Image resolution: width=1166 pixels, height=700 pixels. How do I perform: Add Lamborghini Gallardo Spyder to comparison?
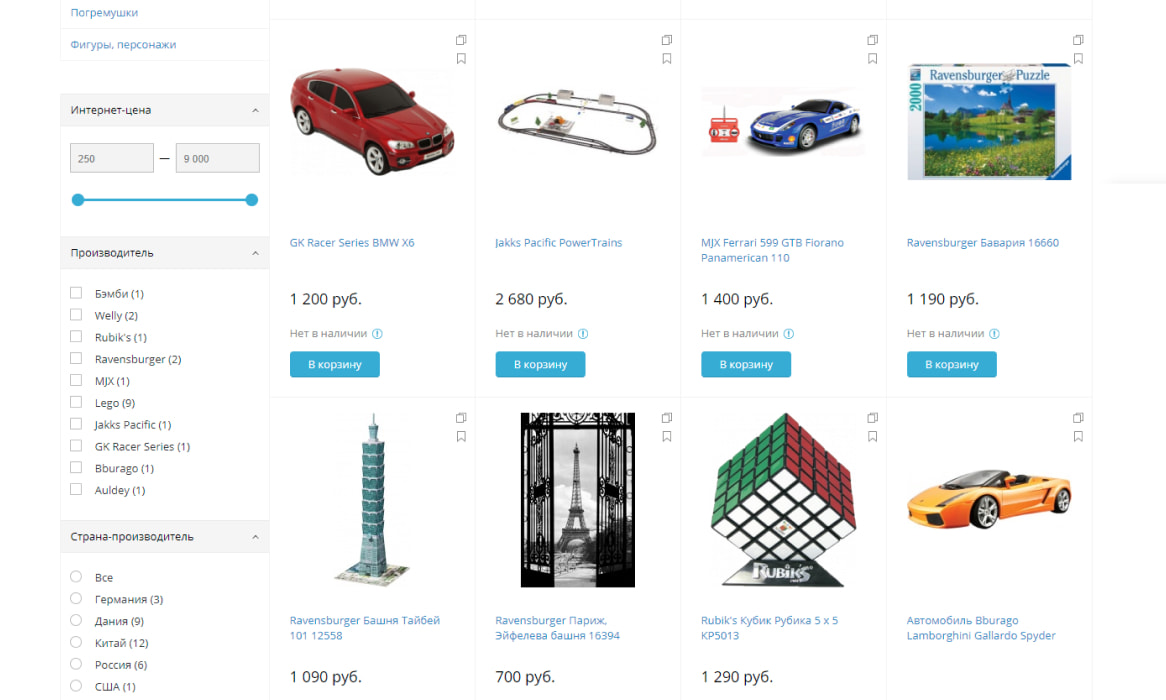(x=1078, y=417)
